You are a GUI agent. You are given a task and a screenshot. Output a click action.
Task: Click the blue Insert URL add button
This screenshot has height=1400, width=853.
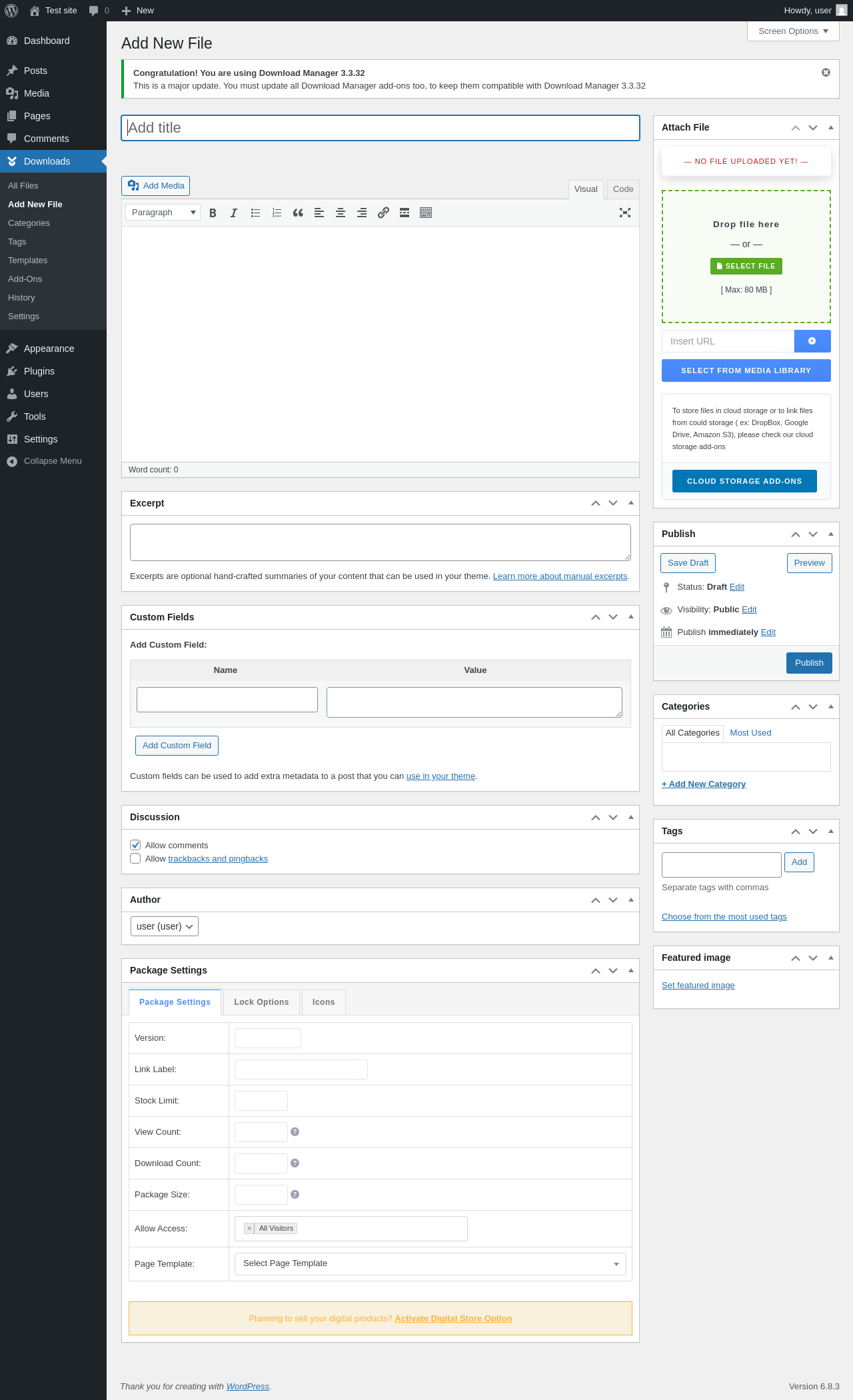[812, 341]
